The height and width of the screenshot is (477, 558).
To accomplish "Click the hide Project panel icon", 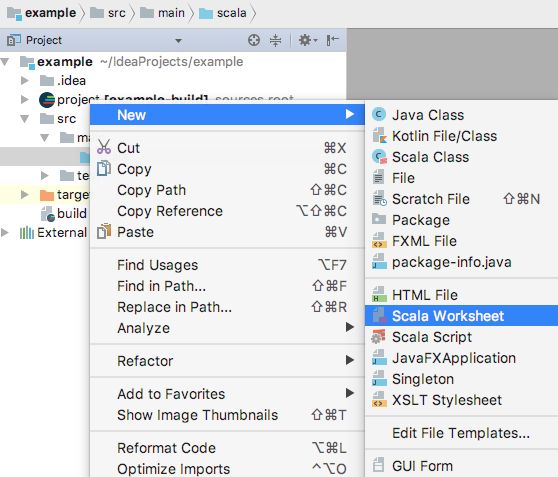I will [x=332, y=40].
